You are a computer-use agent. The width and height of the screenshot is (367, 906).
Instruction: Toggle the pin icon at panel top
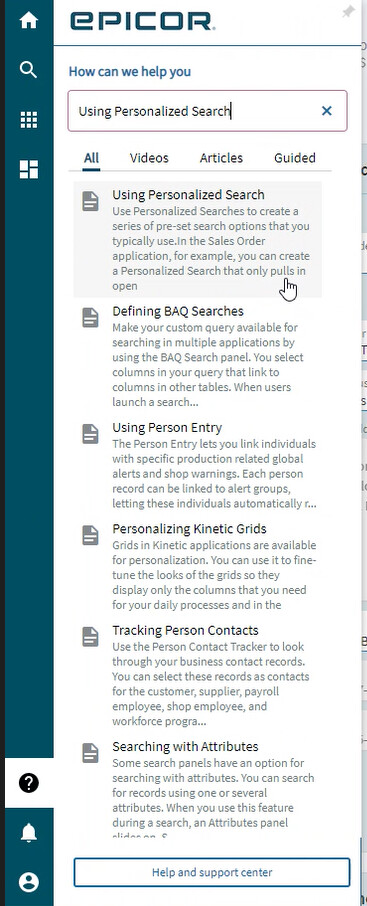[x=347, y=12]
